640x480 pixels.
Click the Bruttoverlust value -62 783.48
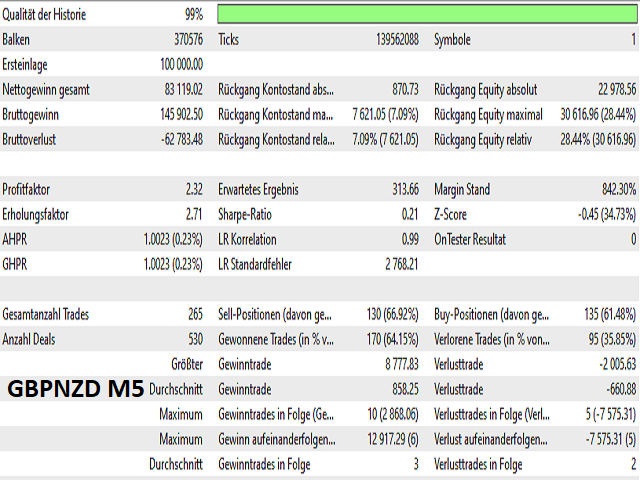pyautogui.click(x=182, y=140)
